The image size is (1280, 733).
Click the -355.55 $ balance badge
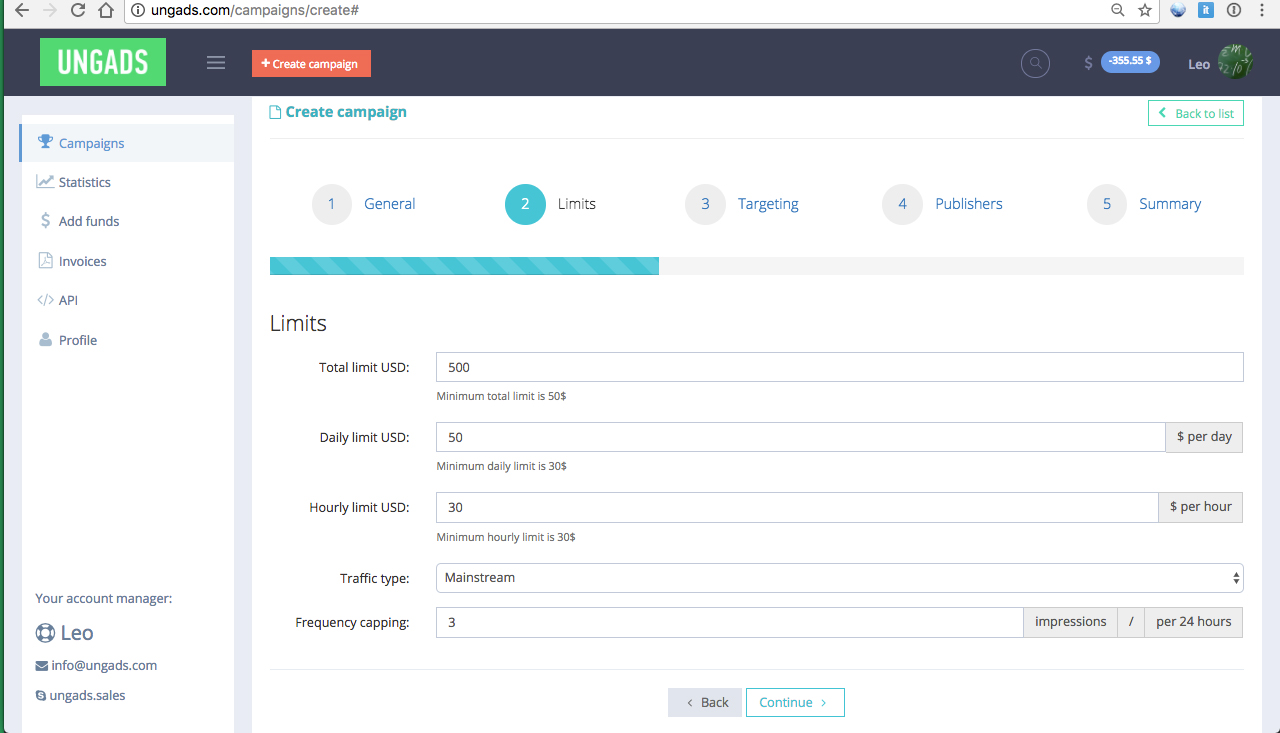point(1130,61)
